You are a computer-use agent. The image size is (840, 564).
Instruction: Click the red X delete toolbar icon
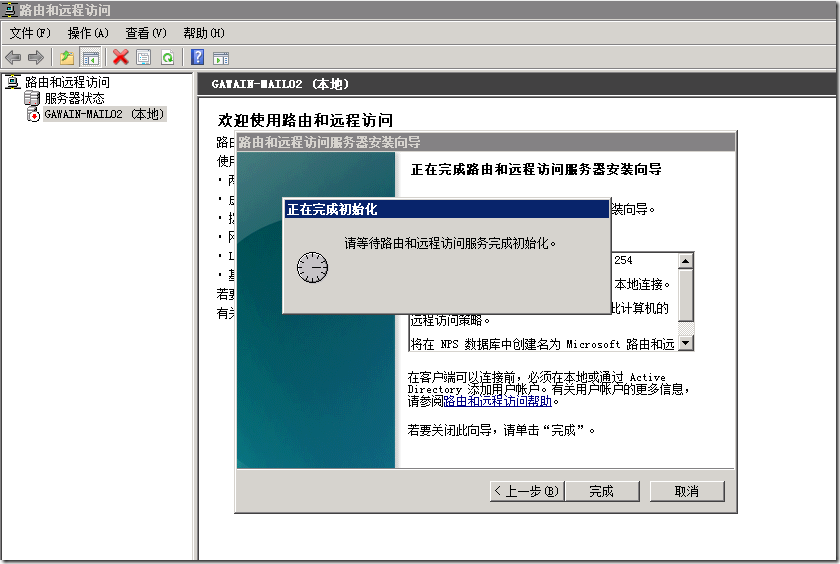coord(121,57)
